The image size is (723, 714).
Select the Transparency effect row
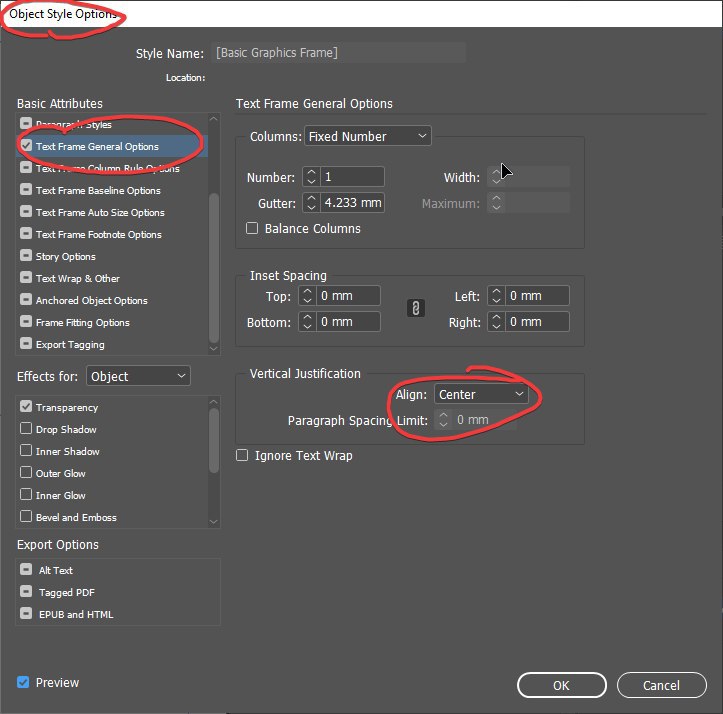[112, 407]
